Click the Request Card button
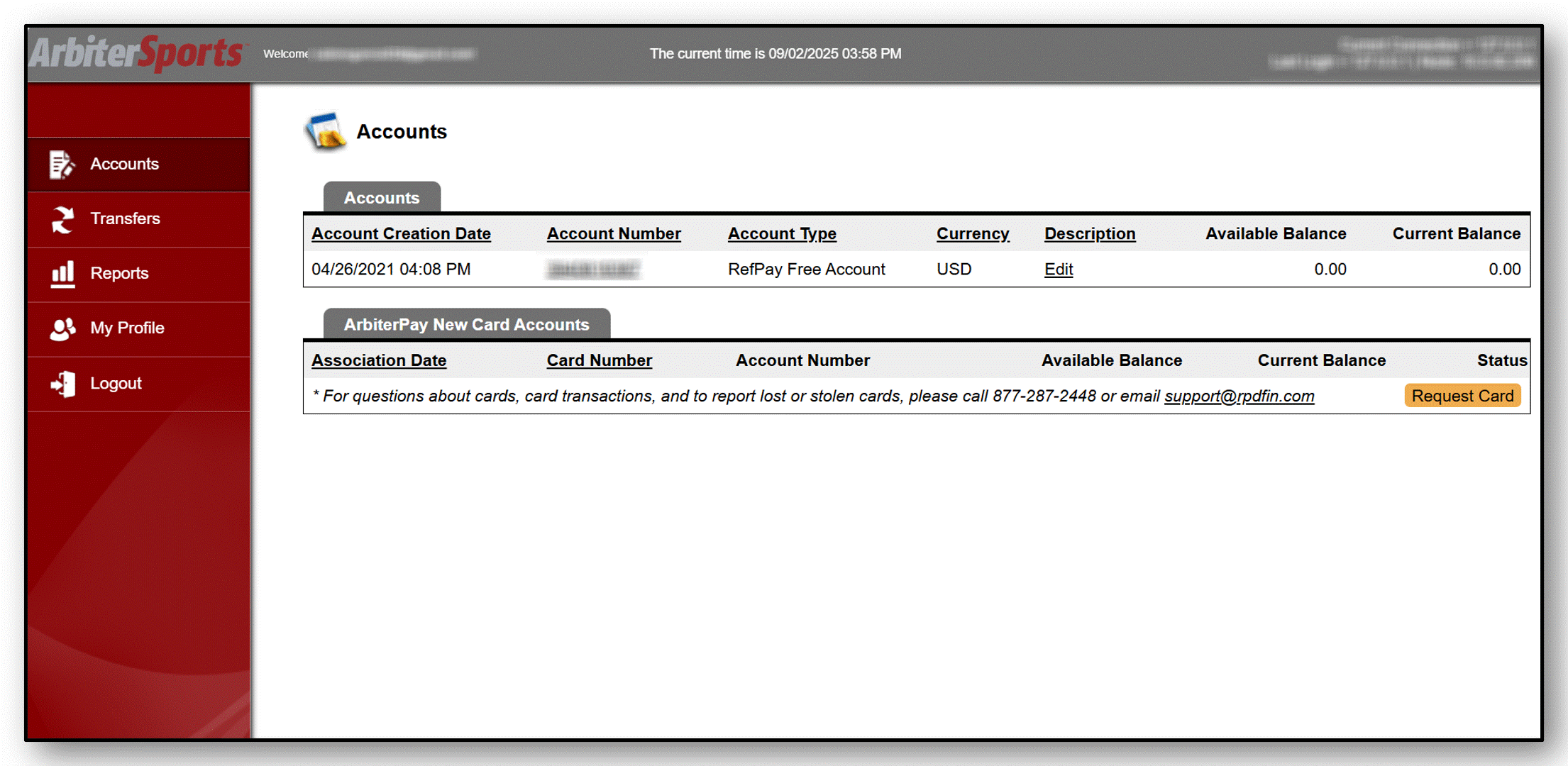 pos(1462,395)
